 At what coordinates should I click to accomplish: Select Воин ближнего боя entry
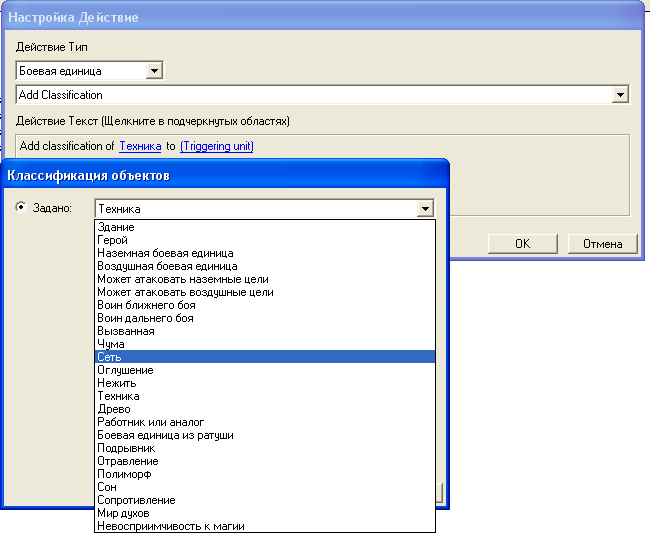[265, 305]
